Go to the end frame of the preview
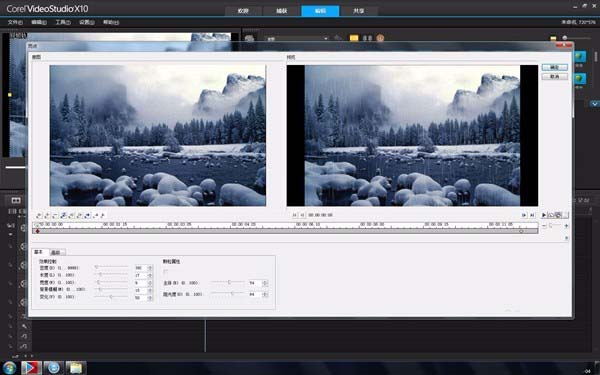The width and height of the screenshot is (600, 375). [532, 215]
